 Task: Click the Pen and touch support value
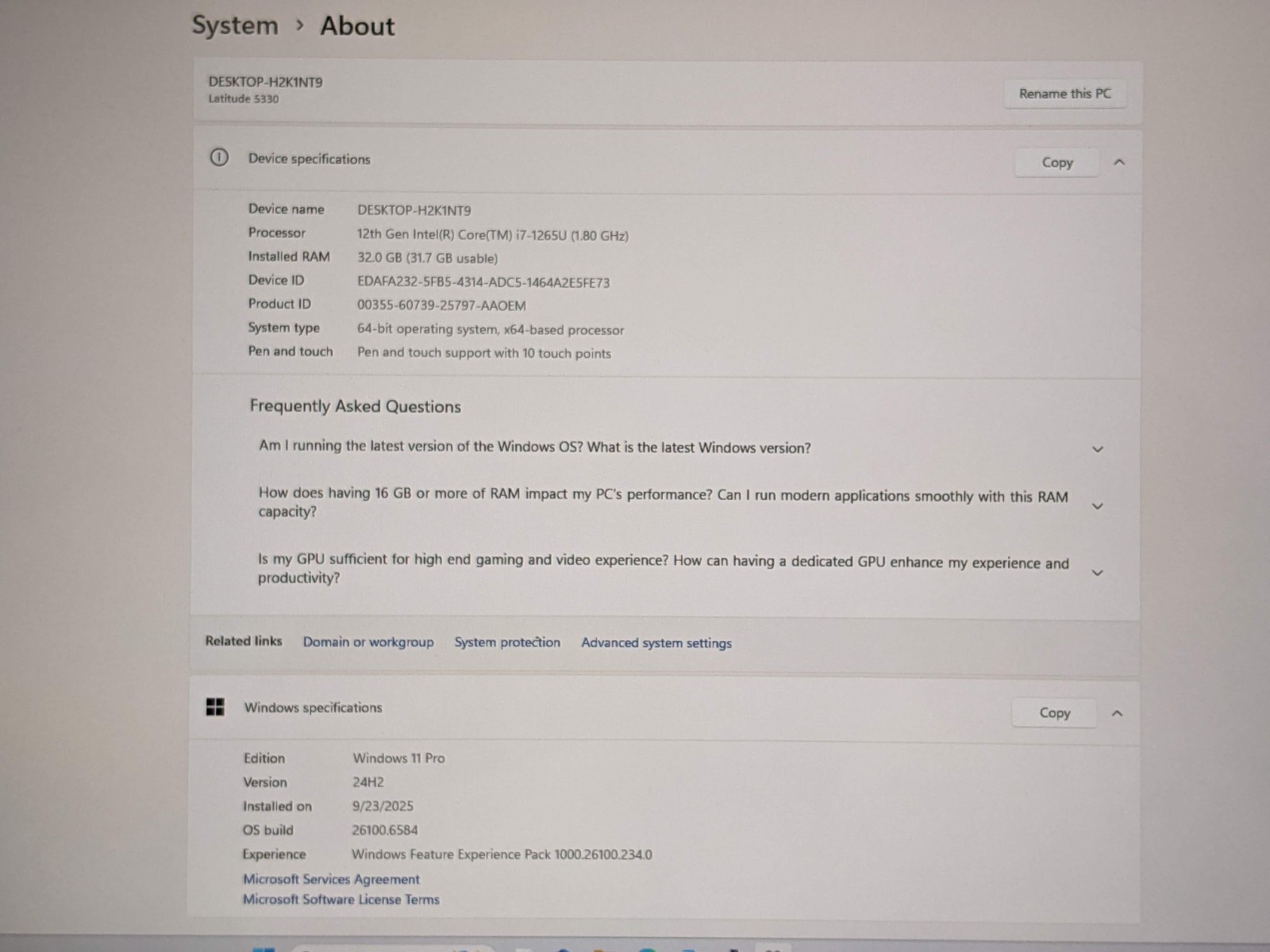click(484, 353)
